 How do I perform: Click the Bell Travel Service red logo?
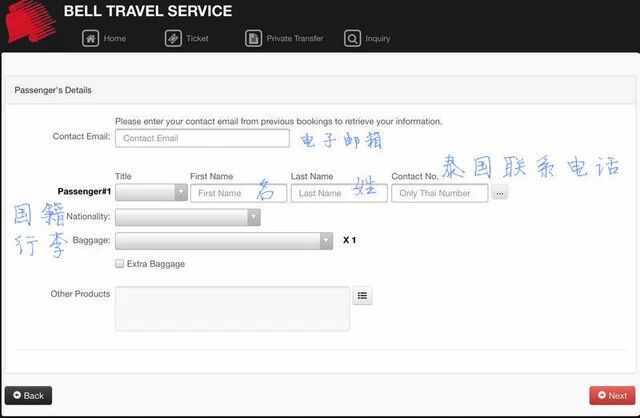tap(31, 21)
